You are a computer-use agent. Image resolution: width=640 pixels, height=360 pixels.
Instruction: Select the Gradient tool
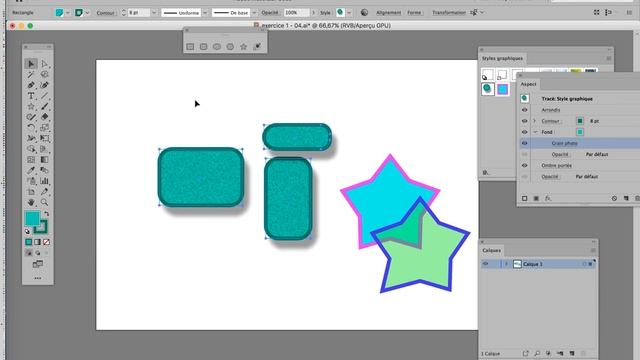(x=44, y=160)
